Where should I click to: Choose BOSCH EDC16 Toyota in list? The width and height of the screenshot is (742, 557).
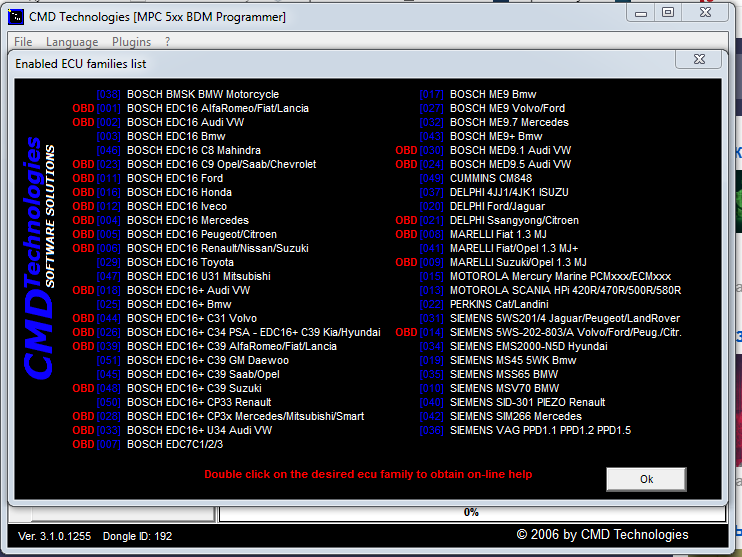click(182, 262)
